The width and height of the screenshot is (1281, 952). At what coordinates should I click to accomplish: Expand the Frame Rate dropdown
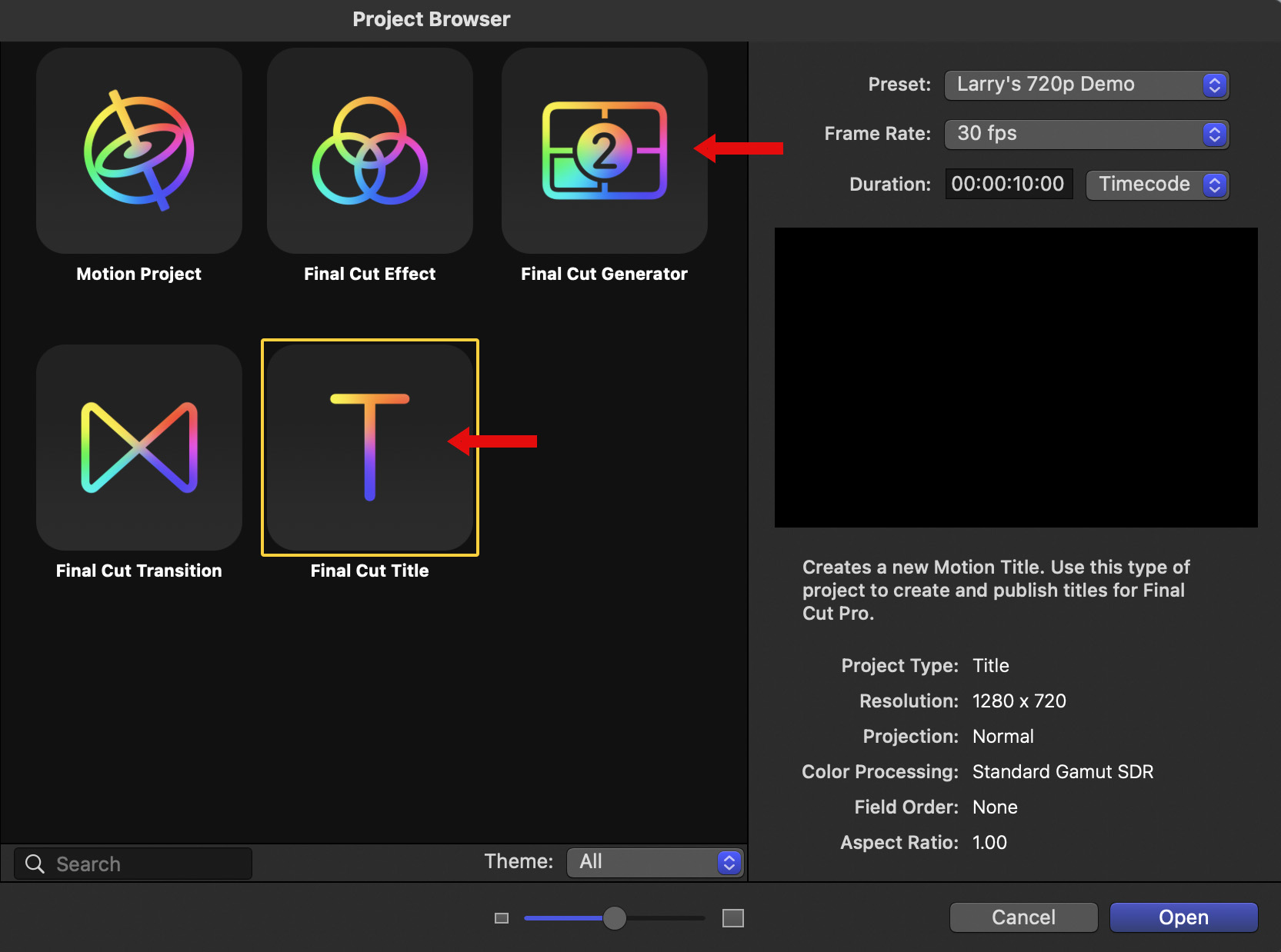(x=1086, y=134)
